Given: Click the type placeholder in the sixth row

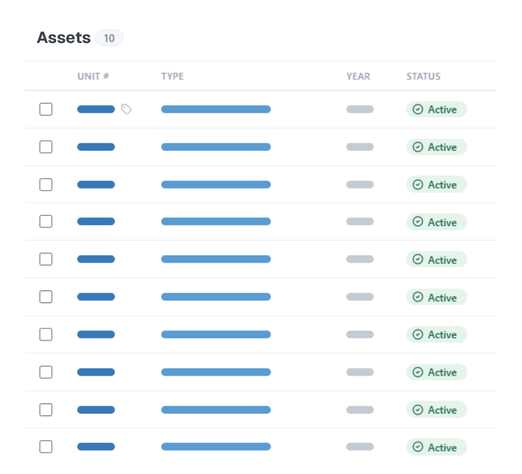Looking at the screenshot, I should 216,297.
